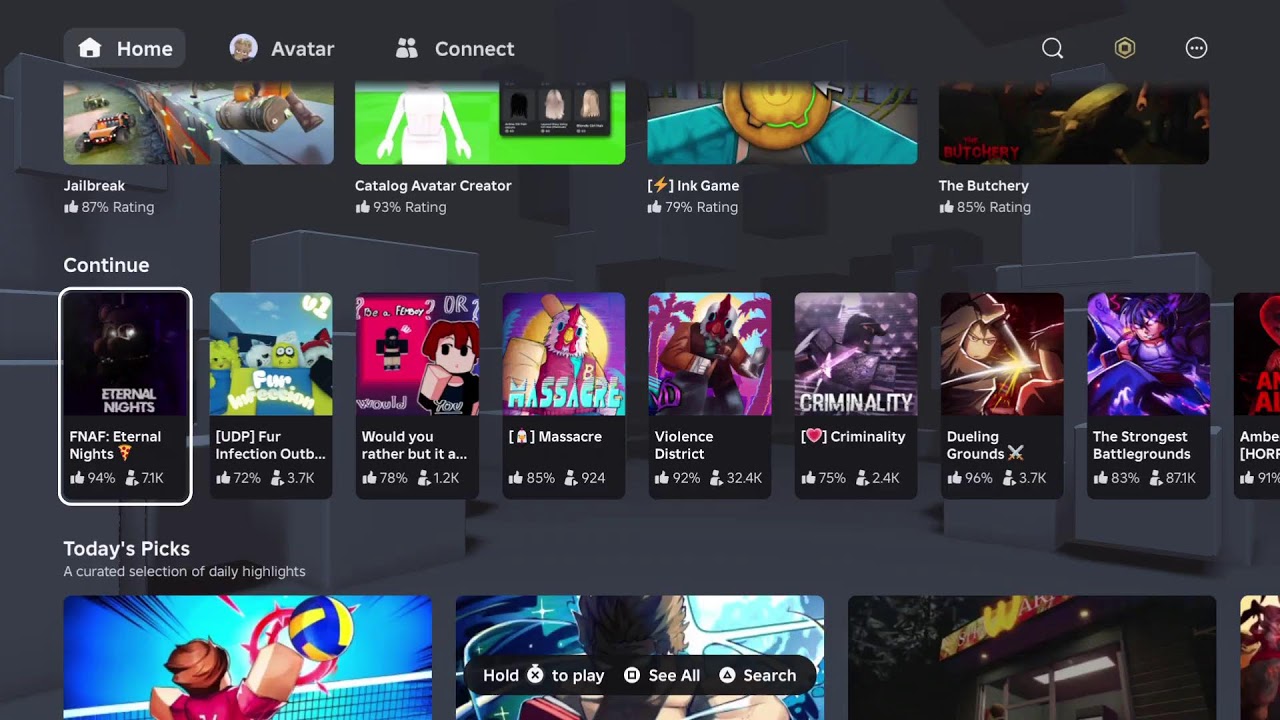Click player icon next to 32.4K
Screen dimensions: 1280x720
pos(715,478)
